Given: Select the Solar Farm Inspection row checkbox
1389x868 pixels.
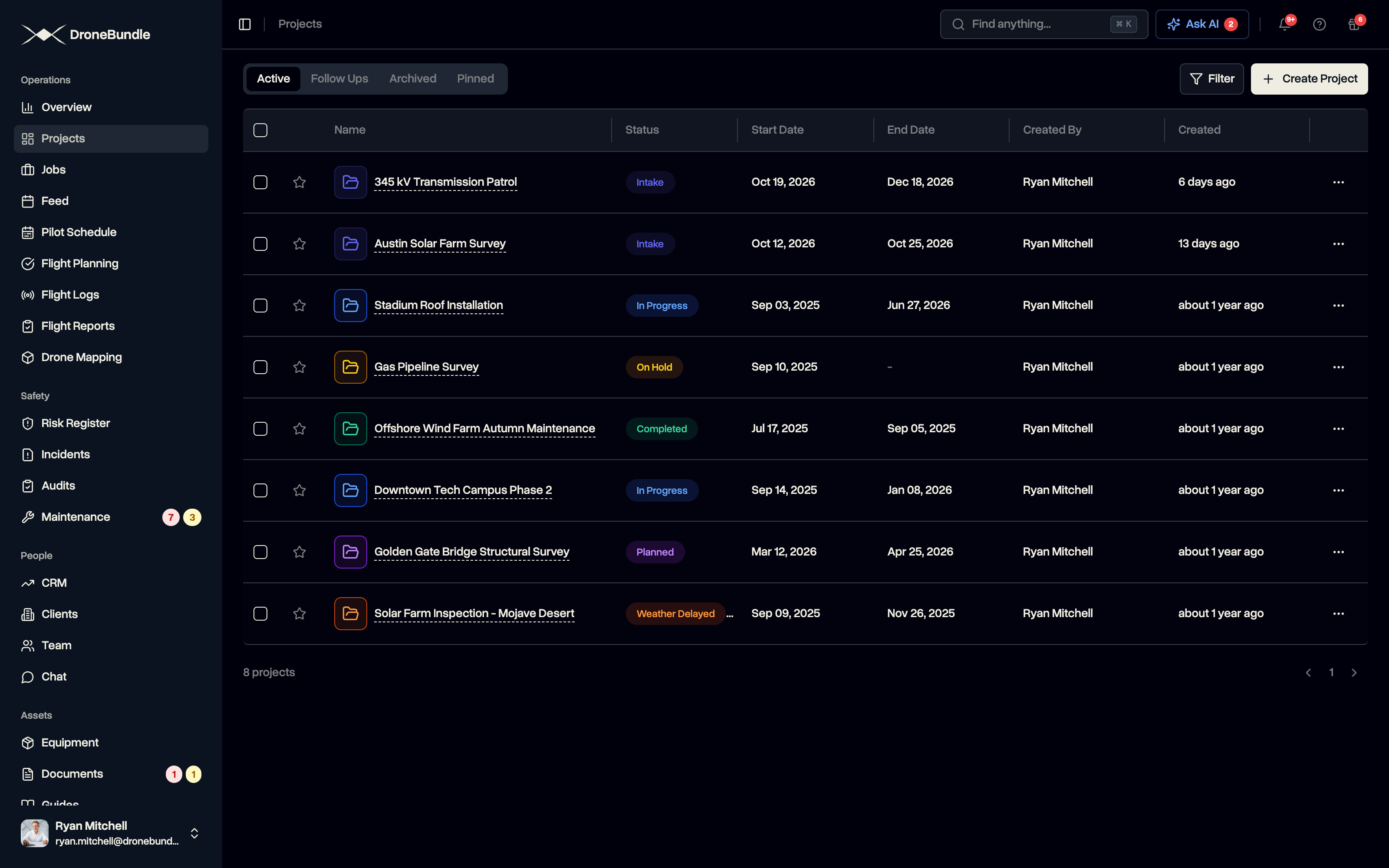Looking at the screenshot, I should click(x=260, y=614).
